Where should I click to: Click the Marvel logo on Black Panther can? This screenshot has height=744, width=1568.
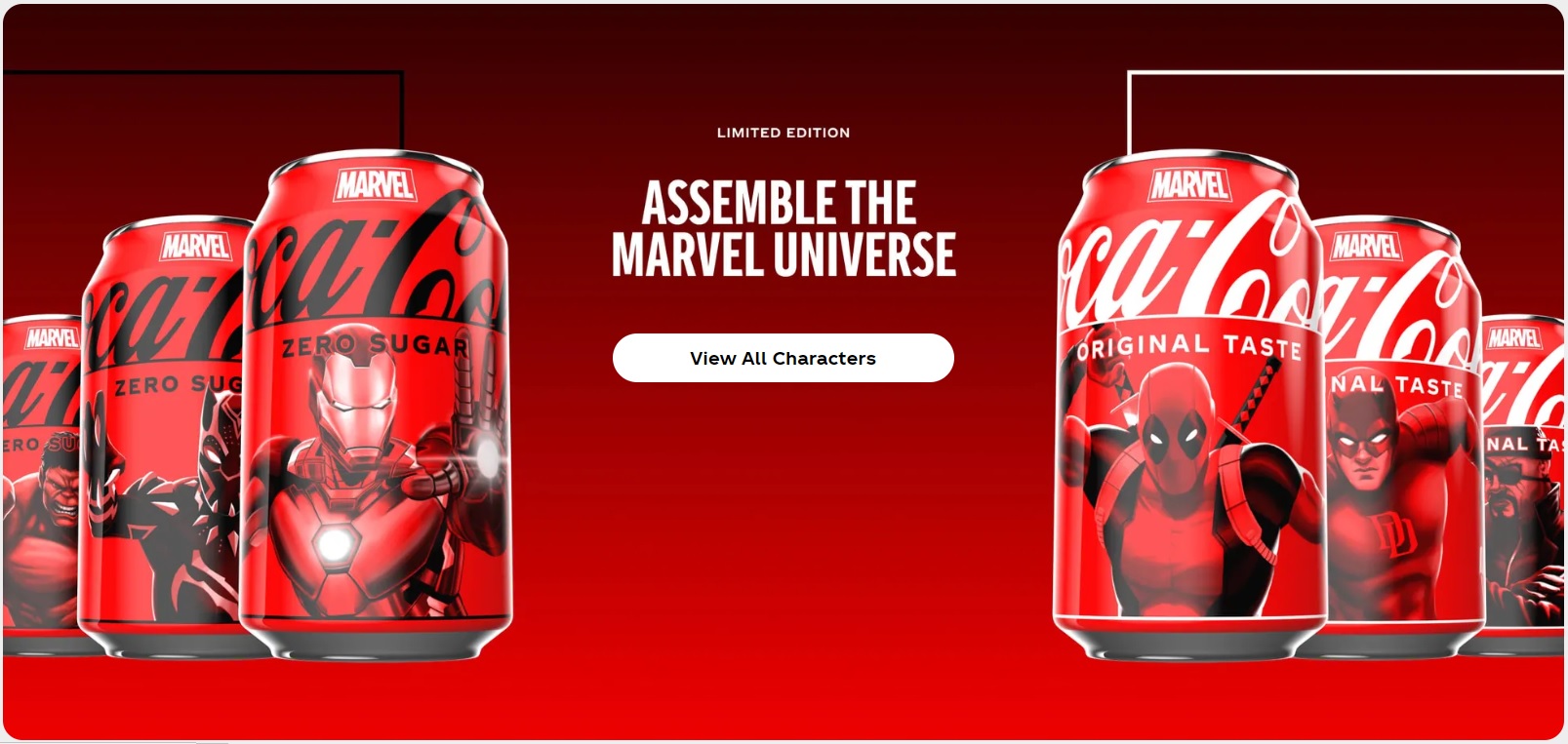(x=196, y=246)
